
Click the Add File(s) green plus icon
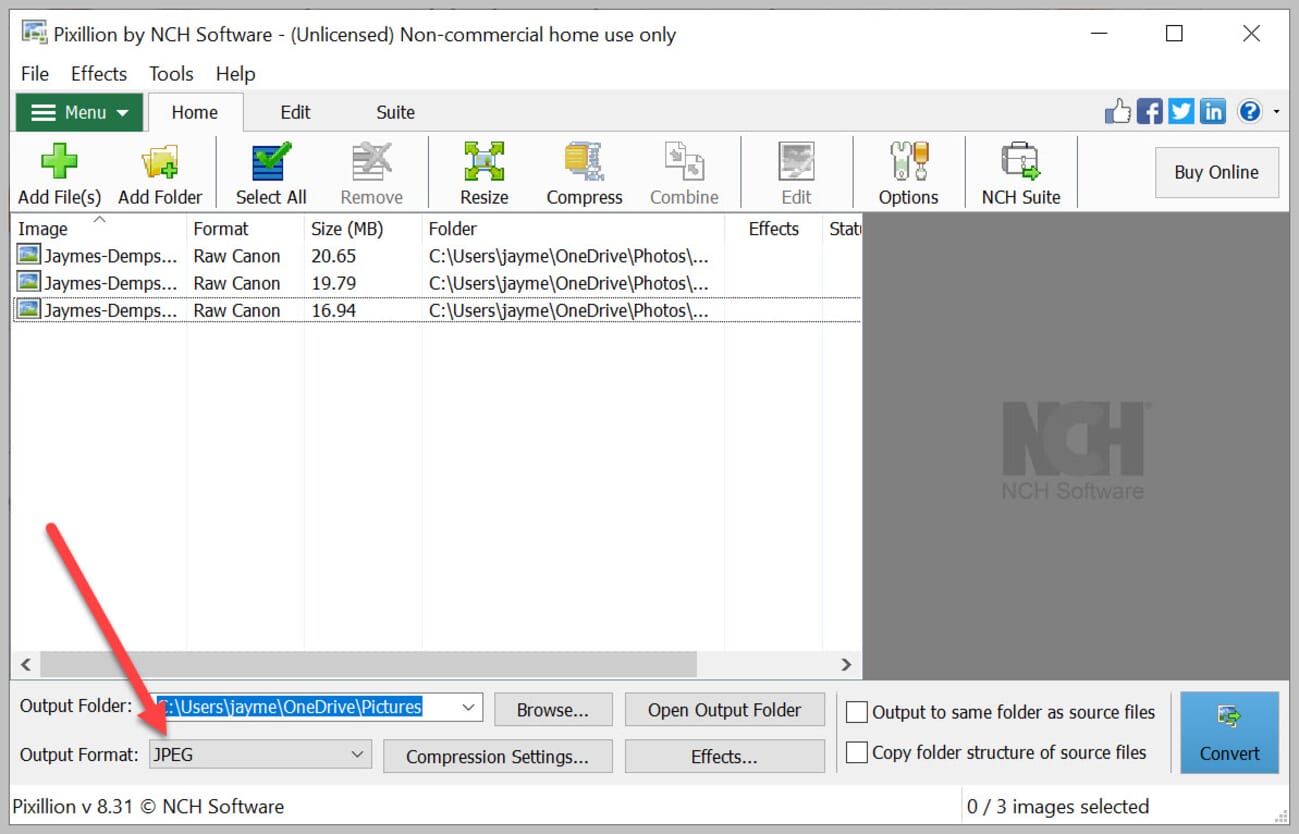(x=59, y=162)
